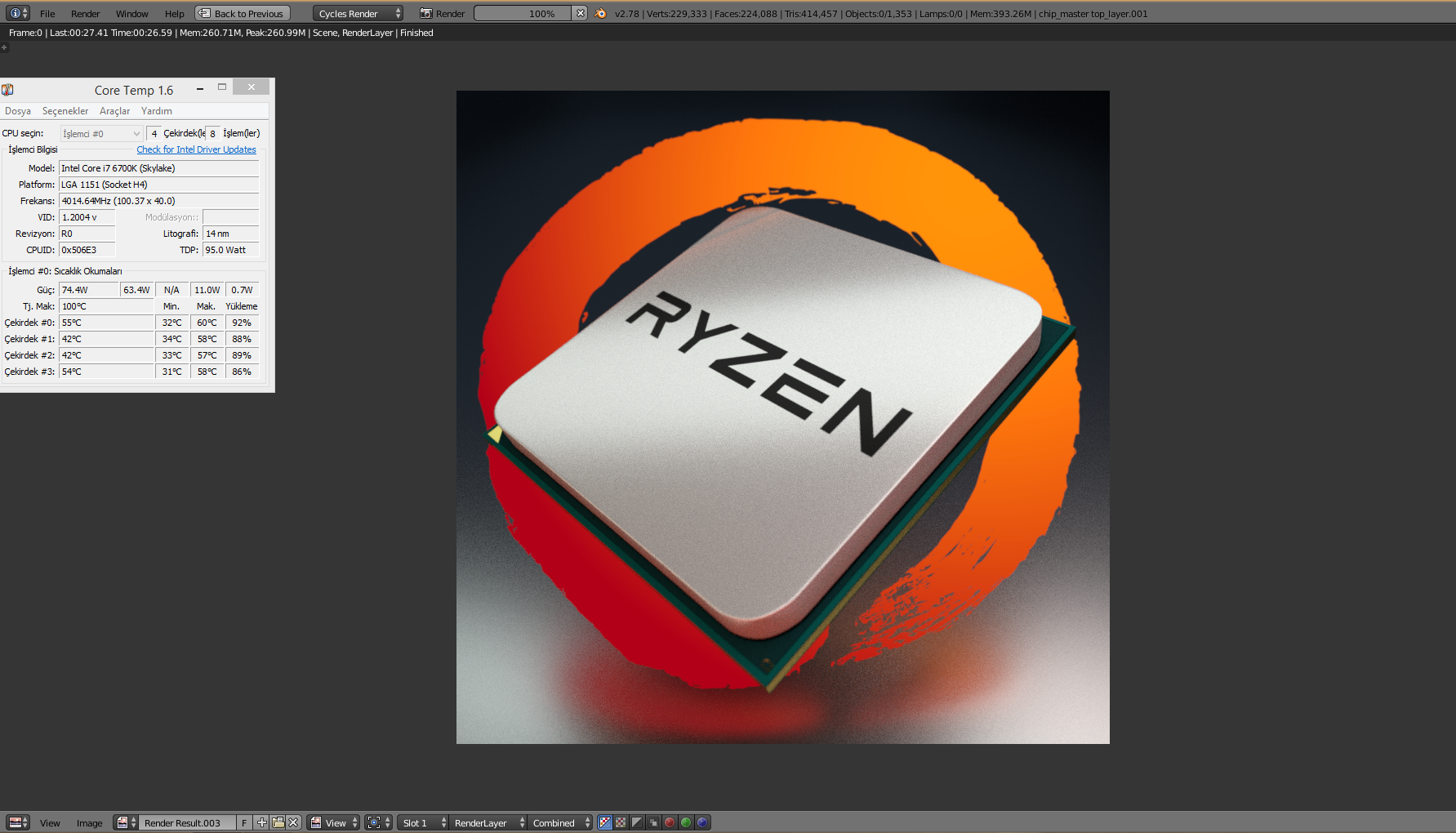Click the Revizyon value R0
Viewport: 1456px width, 833px height.
click(87, 234)
